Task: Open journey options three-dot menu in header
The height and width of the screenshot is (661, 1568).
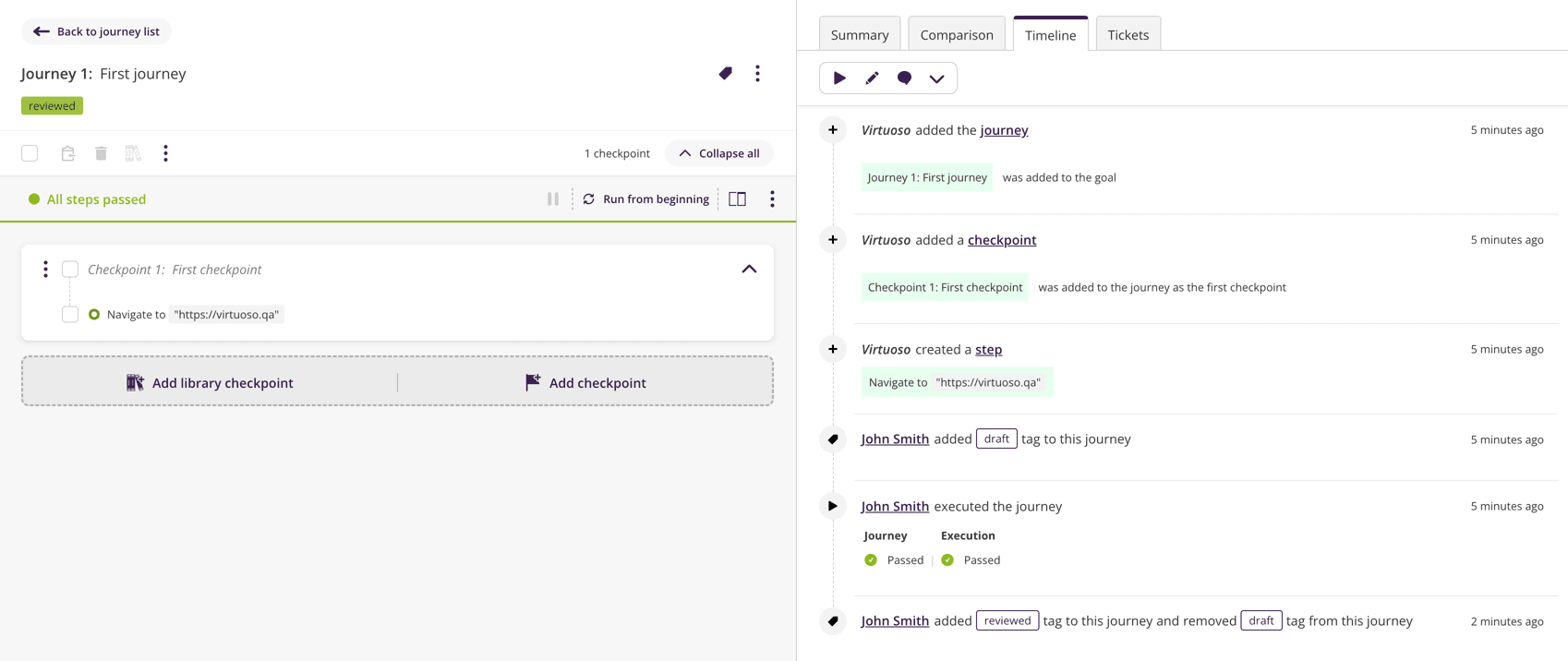Action: point(757,74)
